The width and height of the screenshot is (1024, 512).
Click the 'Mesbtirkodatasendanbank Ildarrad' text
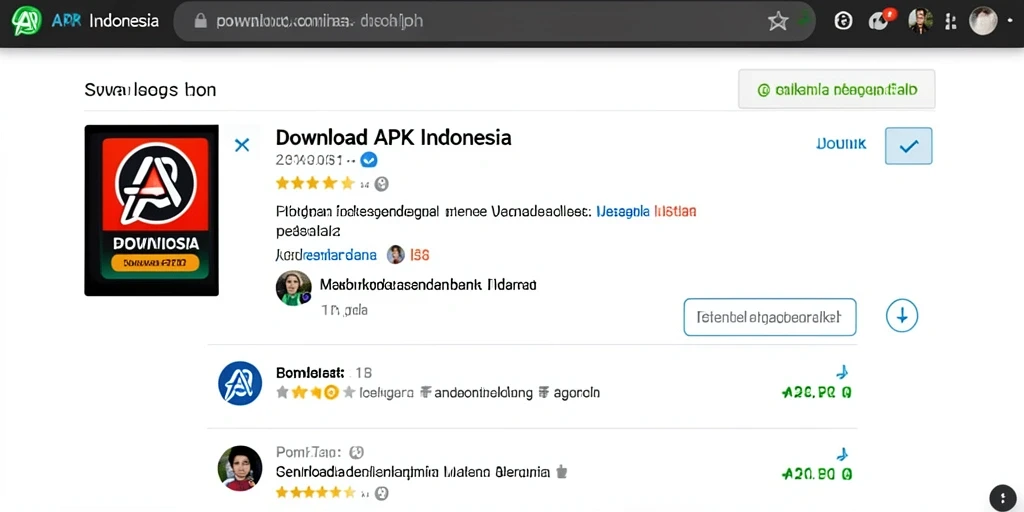pyautogui.click(x=428, y=285)
